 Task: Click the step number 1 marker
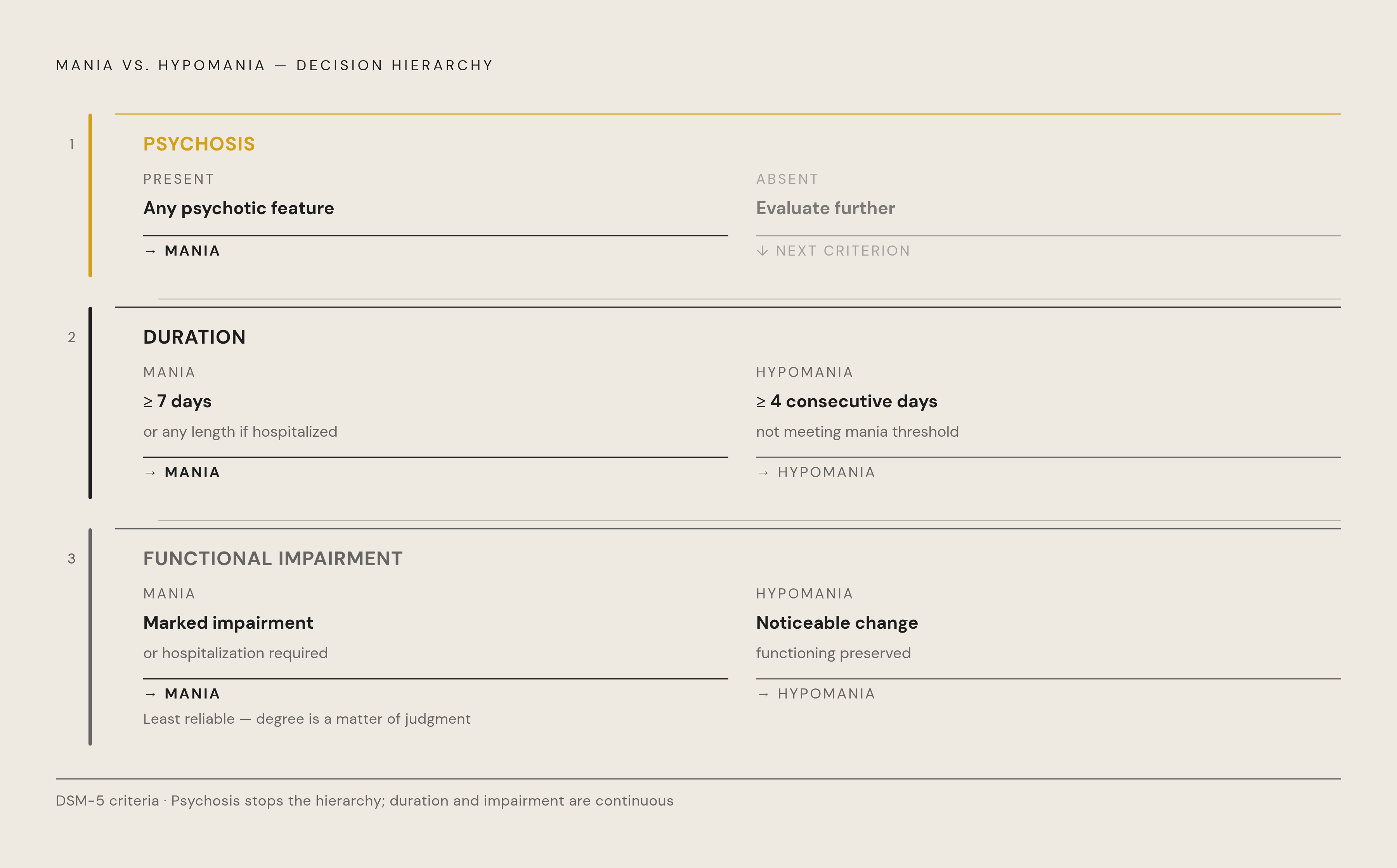[x=72, y=144]
